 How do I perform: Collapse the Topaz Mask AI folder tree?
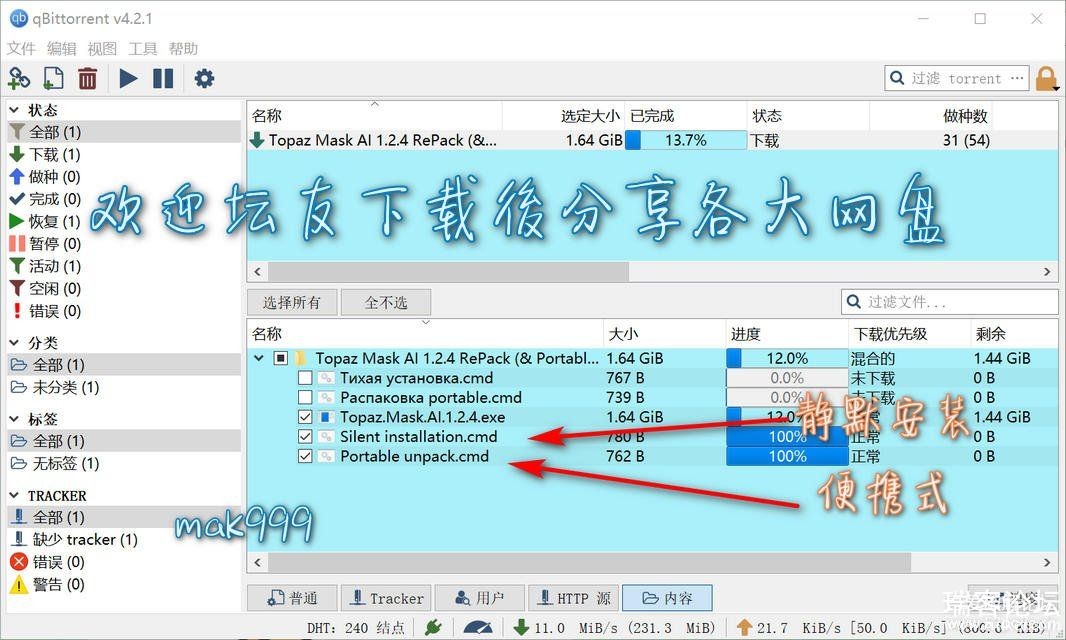point(259,358)
